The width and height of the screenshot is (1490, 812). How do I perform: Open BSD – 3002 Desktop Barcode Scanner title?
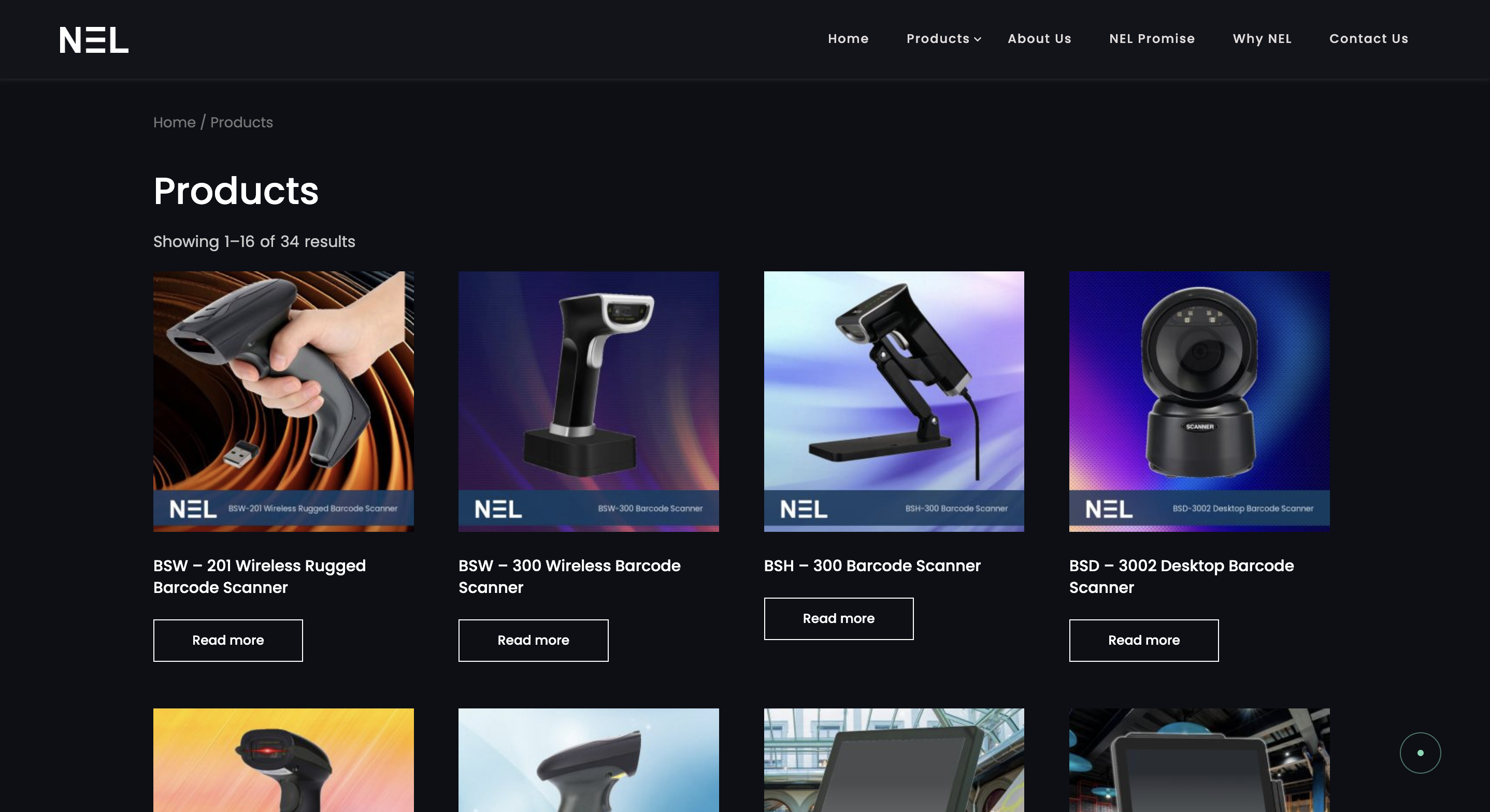[1181, 576]
